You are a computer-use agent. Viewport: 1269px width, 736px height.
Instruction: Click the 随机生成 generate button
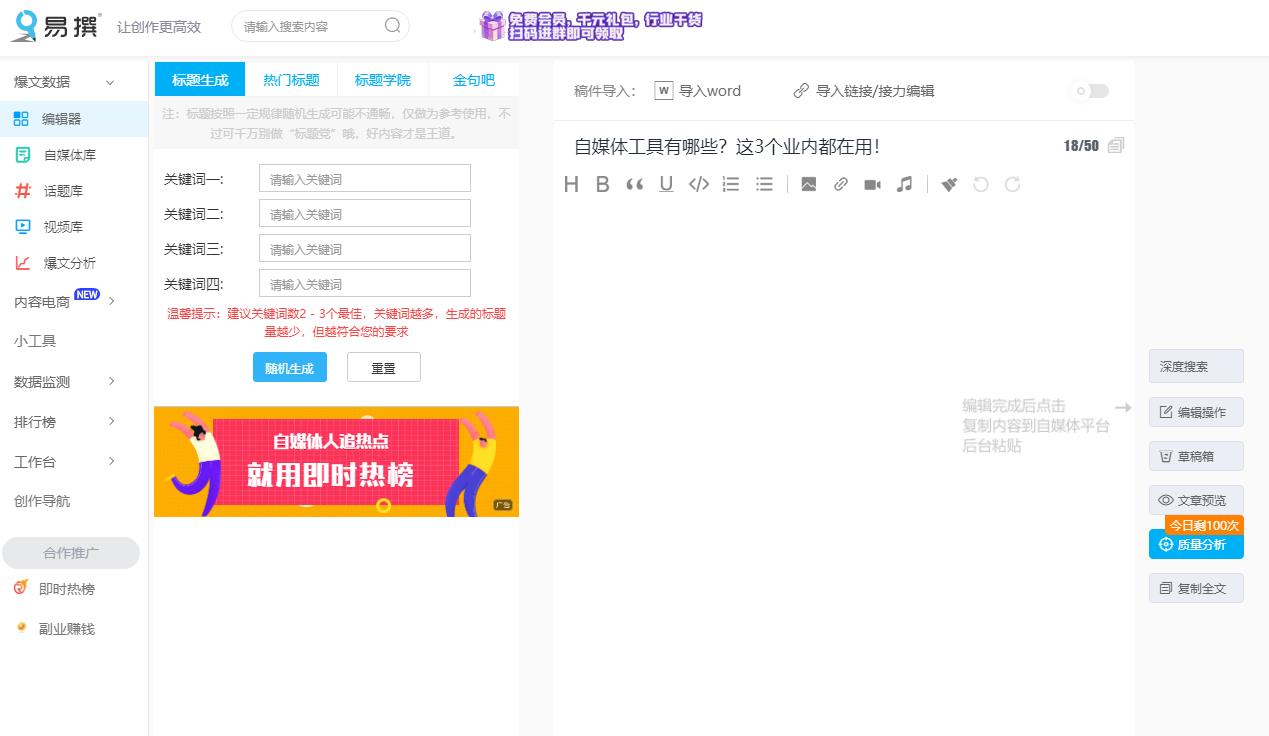(x=289, y=367)
